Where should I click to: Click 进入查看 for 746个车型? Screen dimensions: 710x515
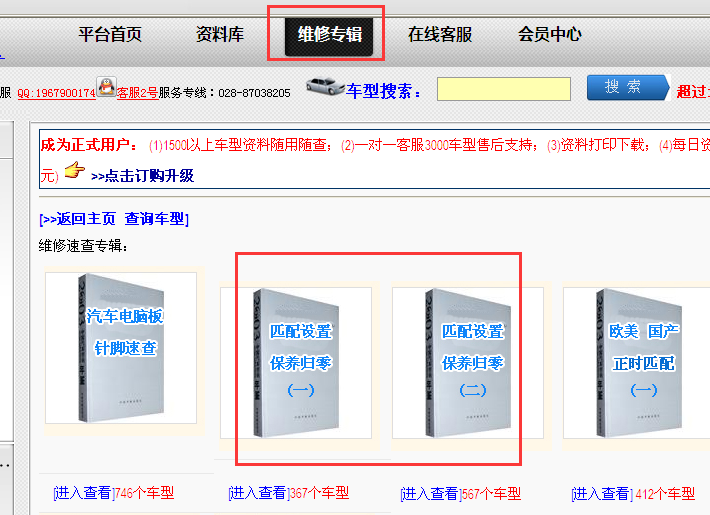coord(82,493)
